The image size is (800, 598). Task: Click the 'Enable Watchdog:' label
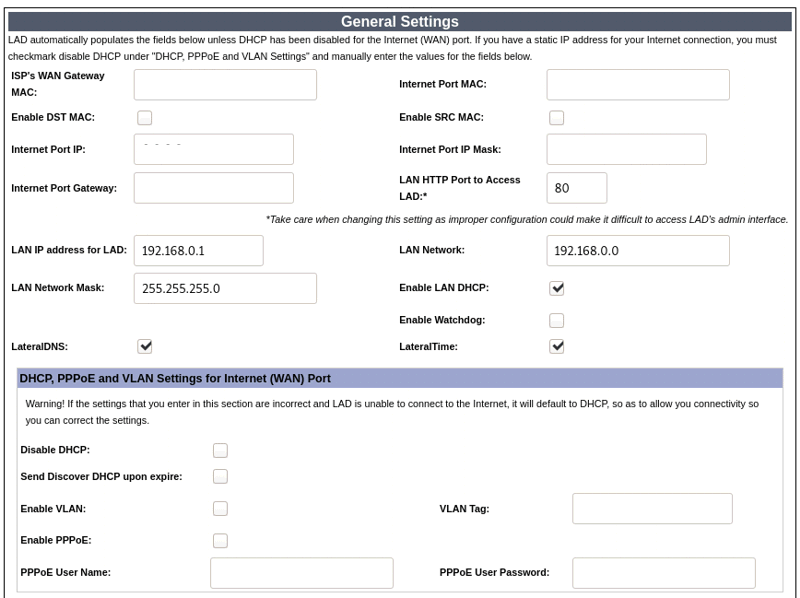[x=442, y=320]
